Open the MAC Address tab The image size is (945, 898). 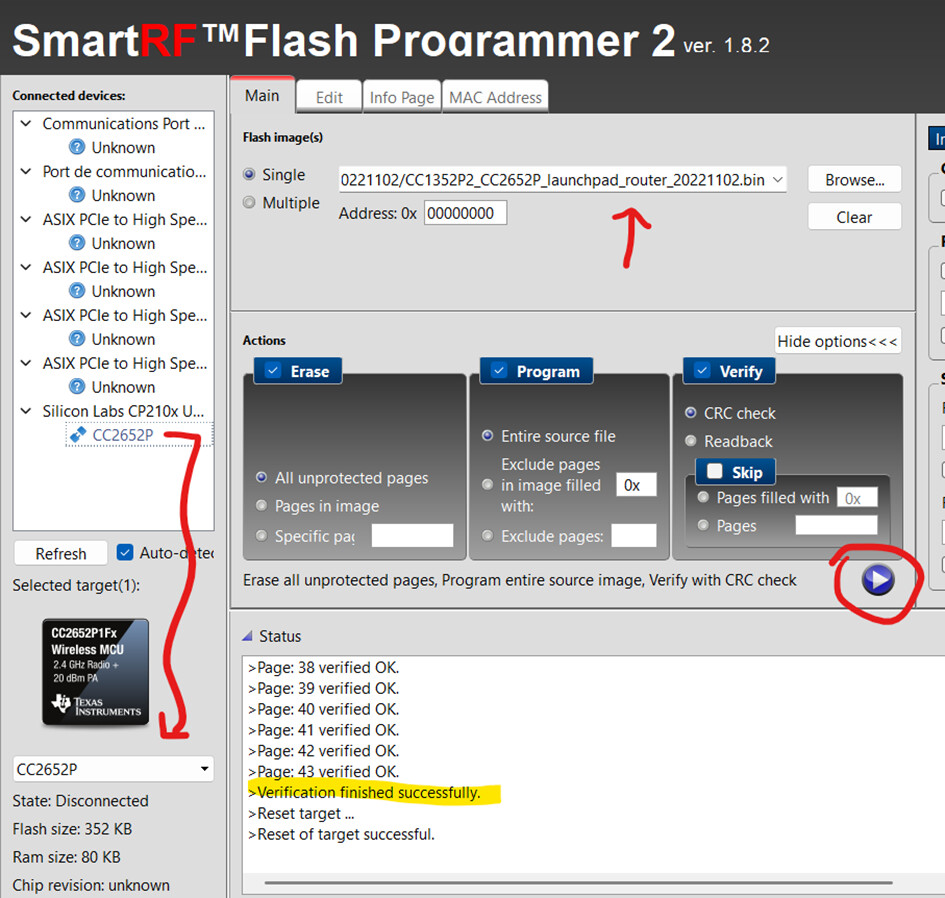pyautogui.click(x=495, y=98)
